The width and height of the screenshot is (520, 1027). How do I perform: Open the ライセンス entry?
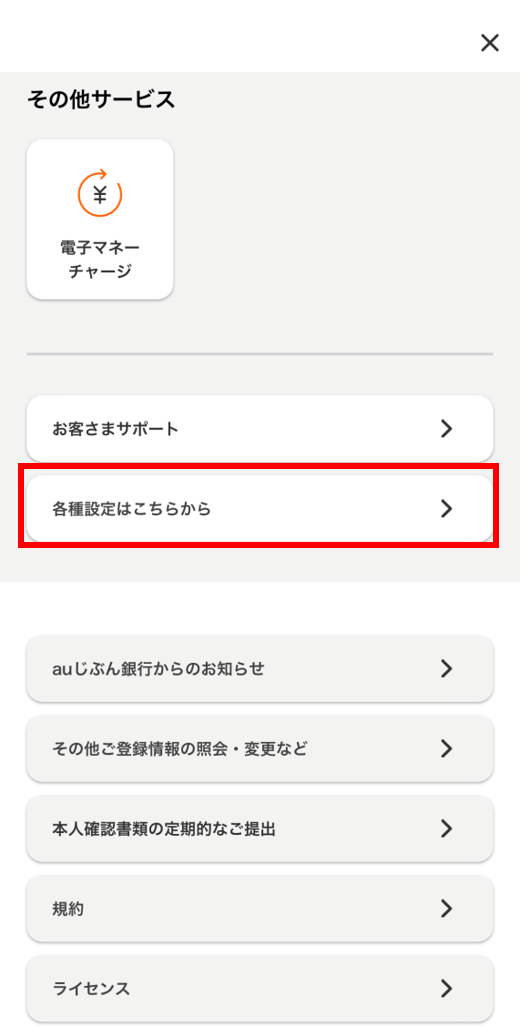click(x=259, y=988)
